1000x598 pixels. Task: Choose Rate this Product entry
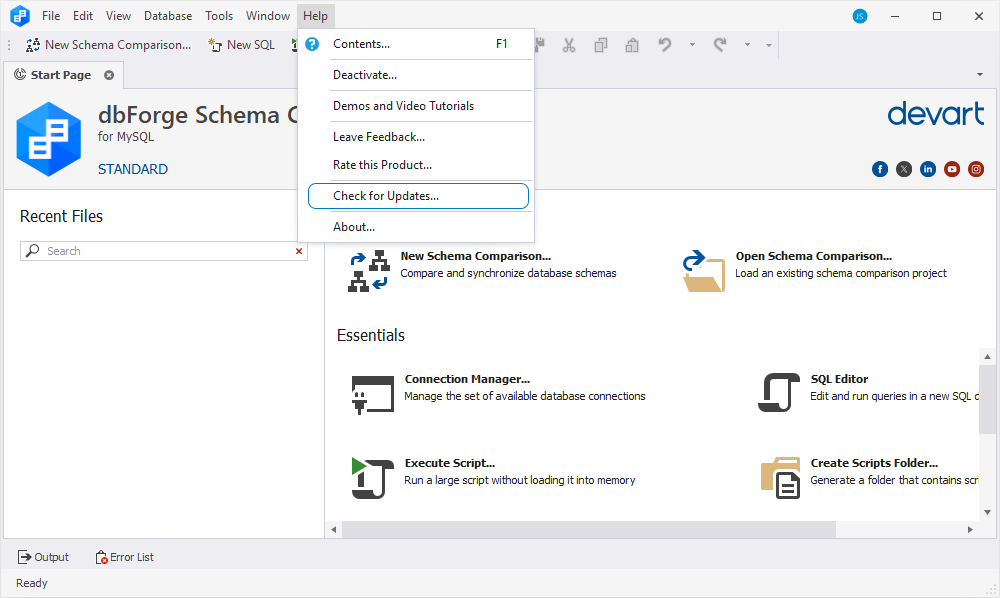click(418, 164)
